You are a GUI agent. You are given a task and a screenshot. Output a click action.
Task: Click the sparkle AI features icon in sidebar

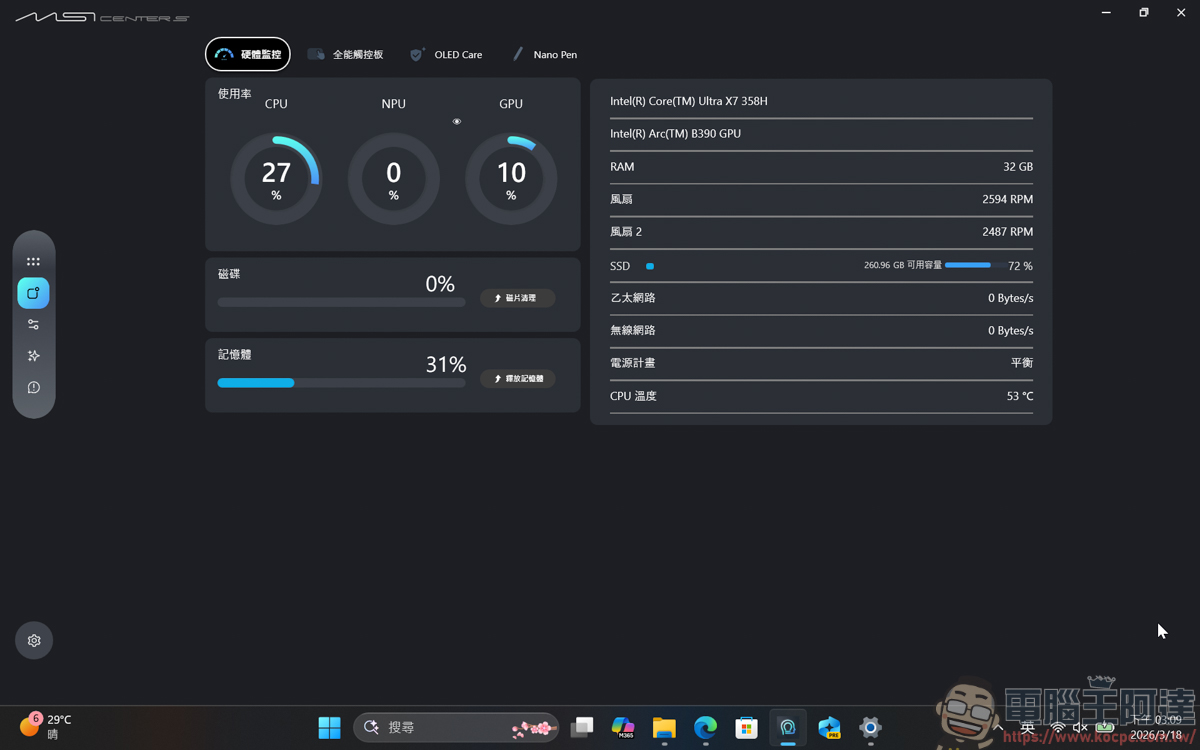tap(34, 355)
